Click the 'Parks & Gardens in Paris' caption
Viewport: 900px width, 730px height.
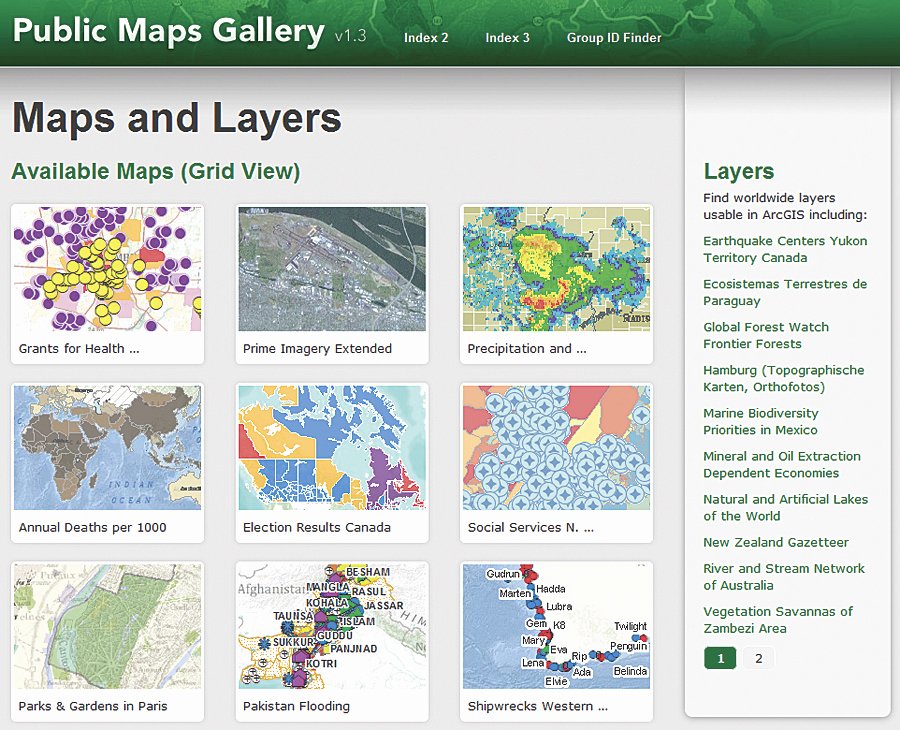pos(93,706)
